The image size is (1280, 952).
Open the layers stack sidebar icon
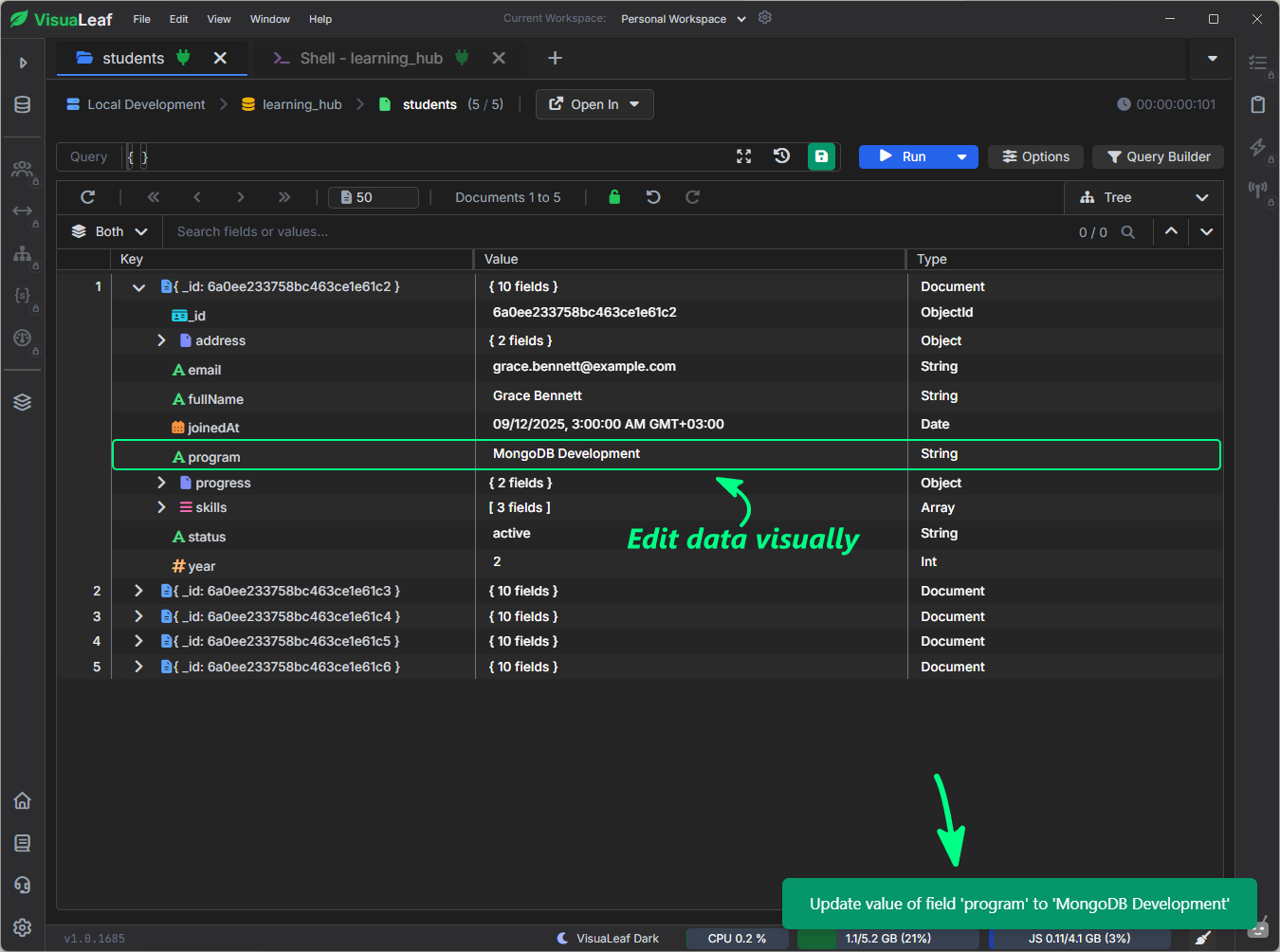[23, 402]
